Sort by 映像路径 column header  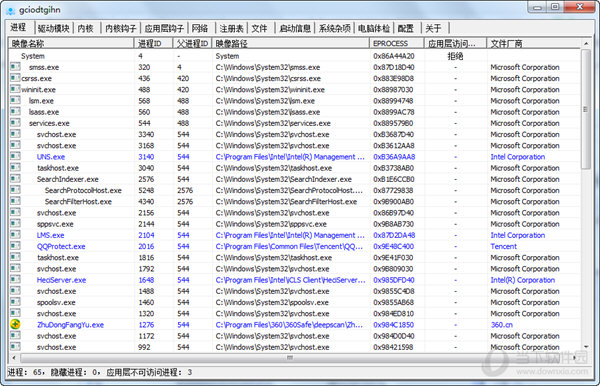tap(291, 43)
